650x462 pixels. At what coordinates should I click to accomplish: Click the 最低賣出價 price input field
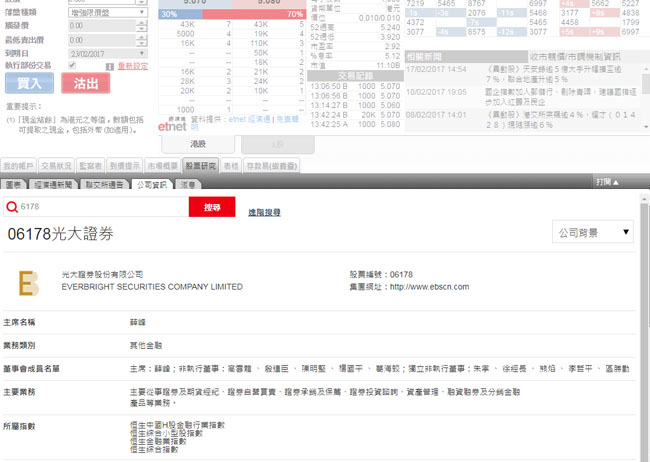pyautogui.click(x=102, y=40)
